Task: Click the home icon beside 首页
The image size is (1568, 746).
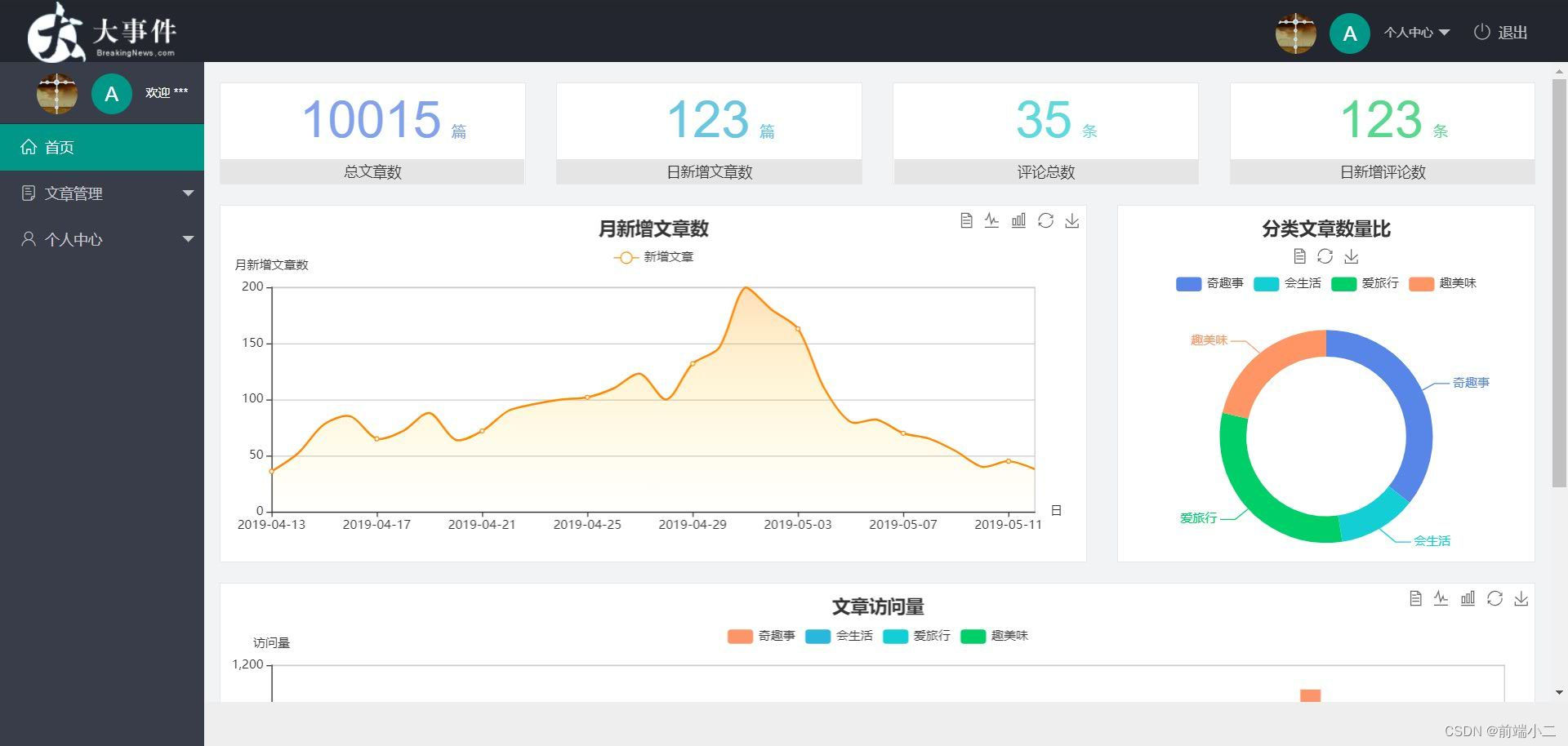Action: click(29, 147)
